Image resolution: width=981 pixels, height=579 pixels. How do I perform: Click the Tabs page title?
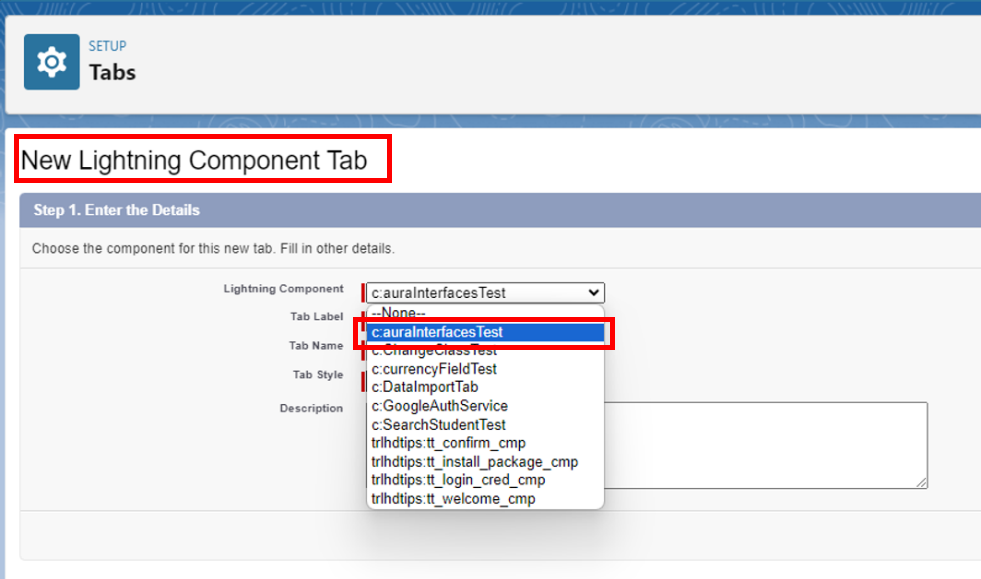[112, 72]
